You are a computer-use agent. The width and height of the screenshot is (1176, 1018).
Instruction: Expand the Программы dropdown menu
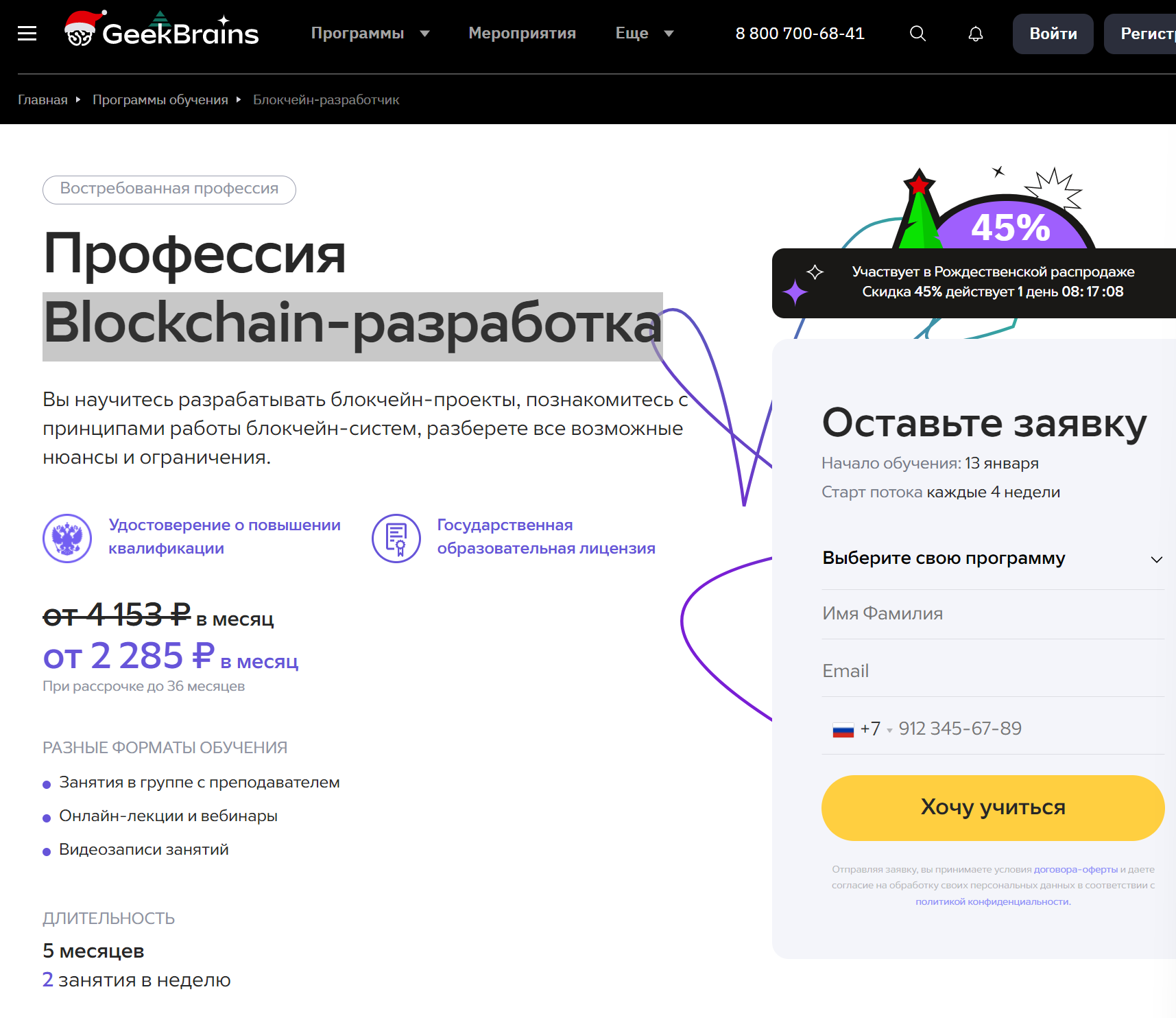click(370, 34)
